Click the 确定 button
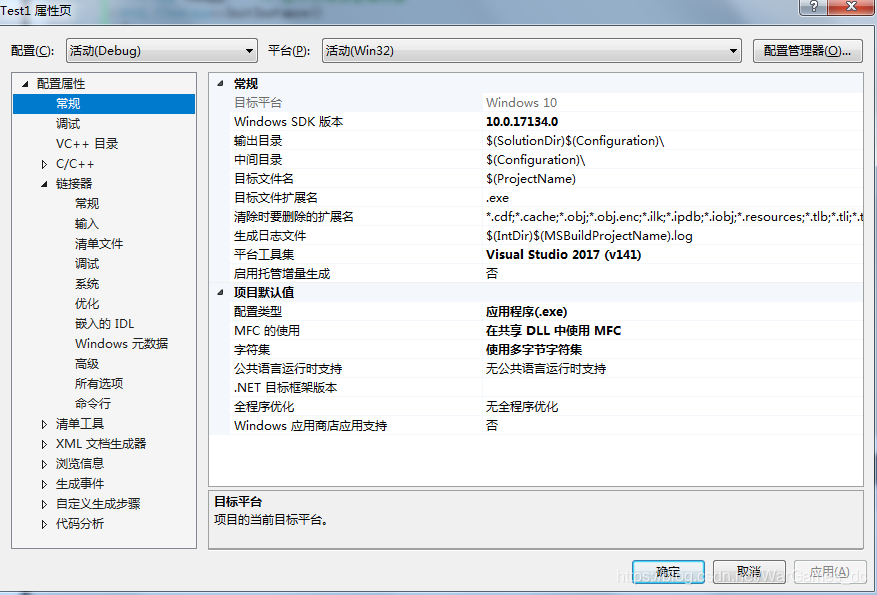The height and width of the screenshot is (595, 877). coord(667,572)
